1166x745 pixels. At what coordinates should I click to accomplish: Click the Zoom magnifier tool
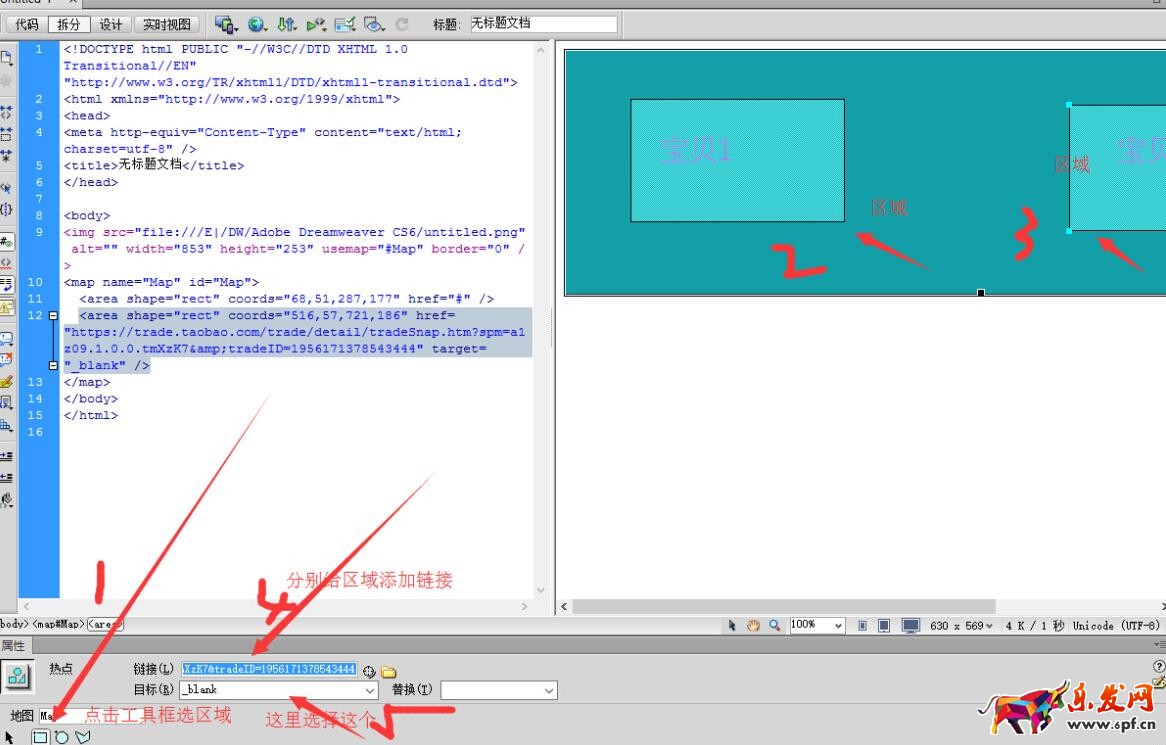774,626
